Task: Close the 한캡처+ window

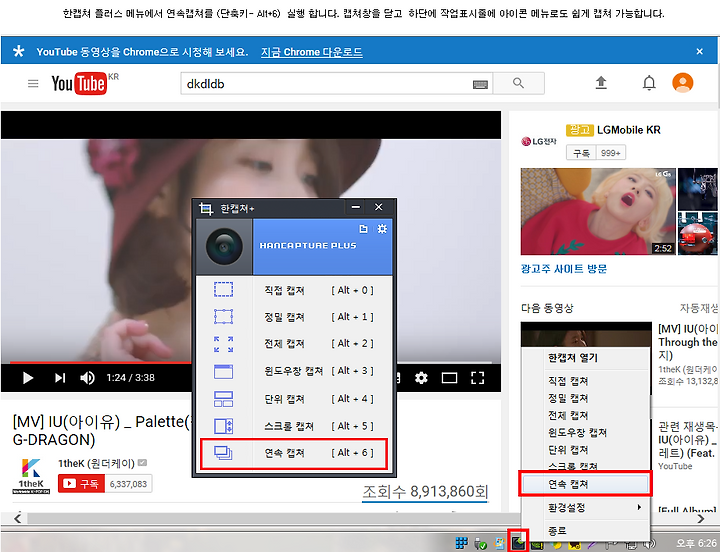Action: (378, 207)
